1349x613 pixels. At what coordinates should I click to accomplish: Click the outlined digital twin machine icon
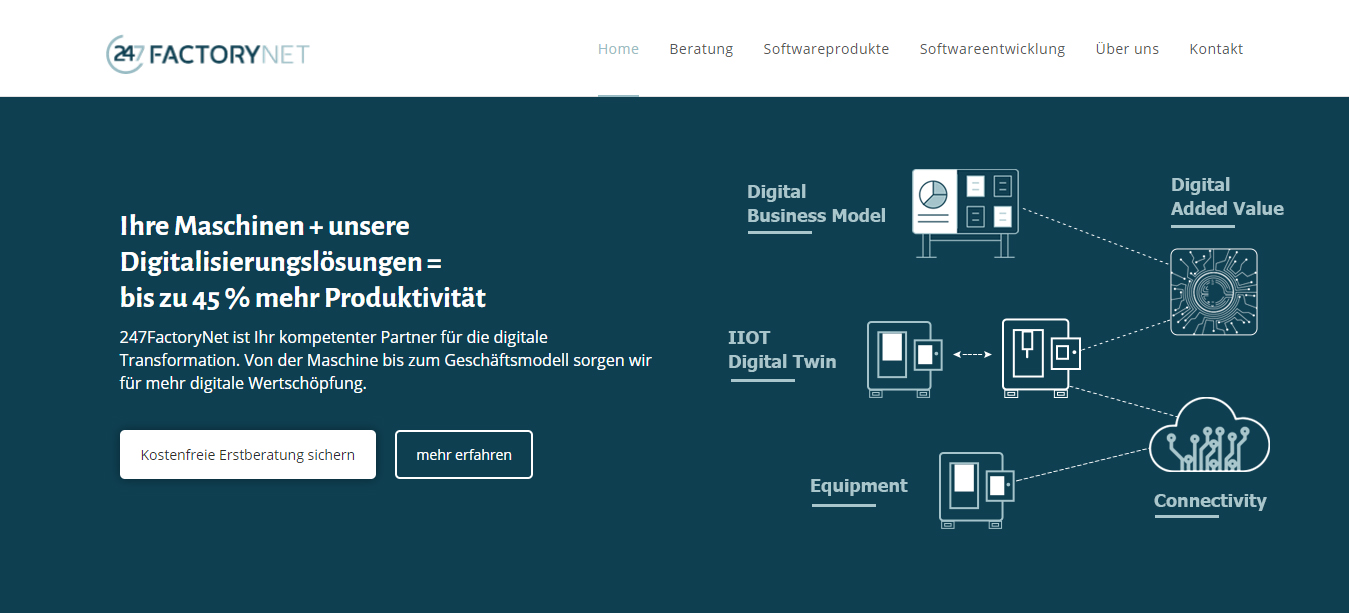pos(905,359)
